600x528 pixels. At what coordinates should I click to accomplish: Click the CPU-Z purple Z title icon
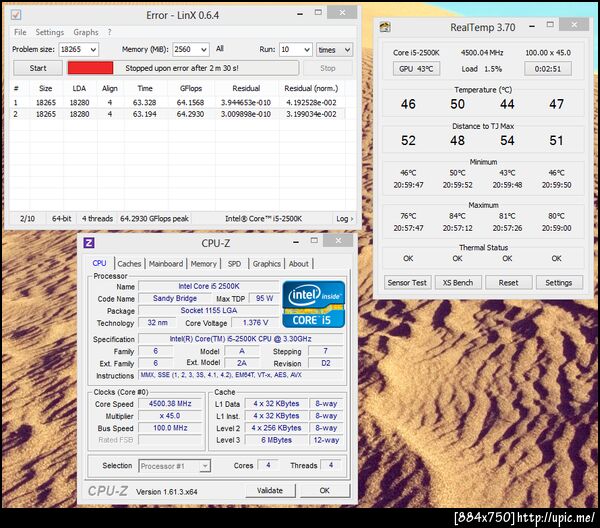click(89, 243)
